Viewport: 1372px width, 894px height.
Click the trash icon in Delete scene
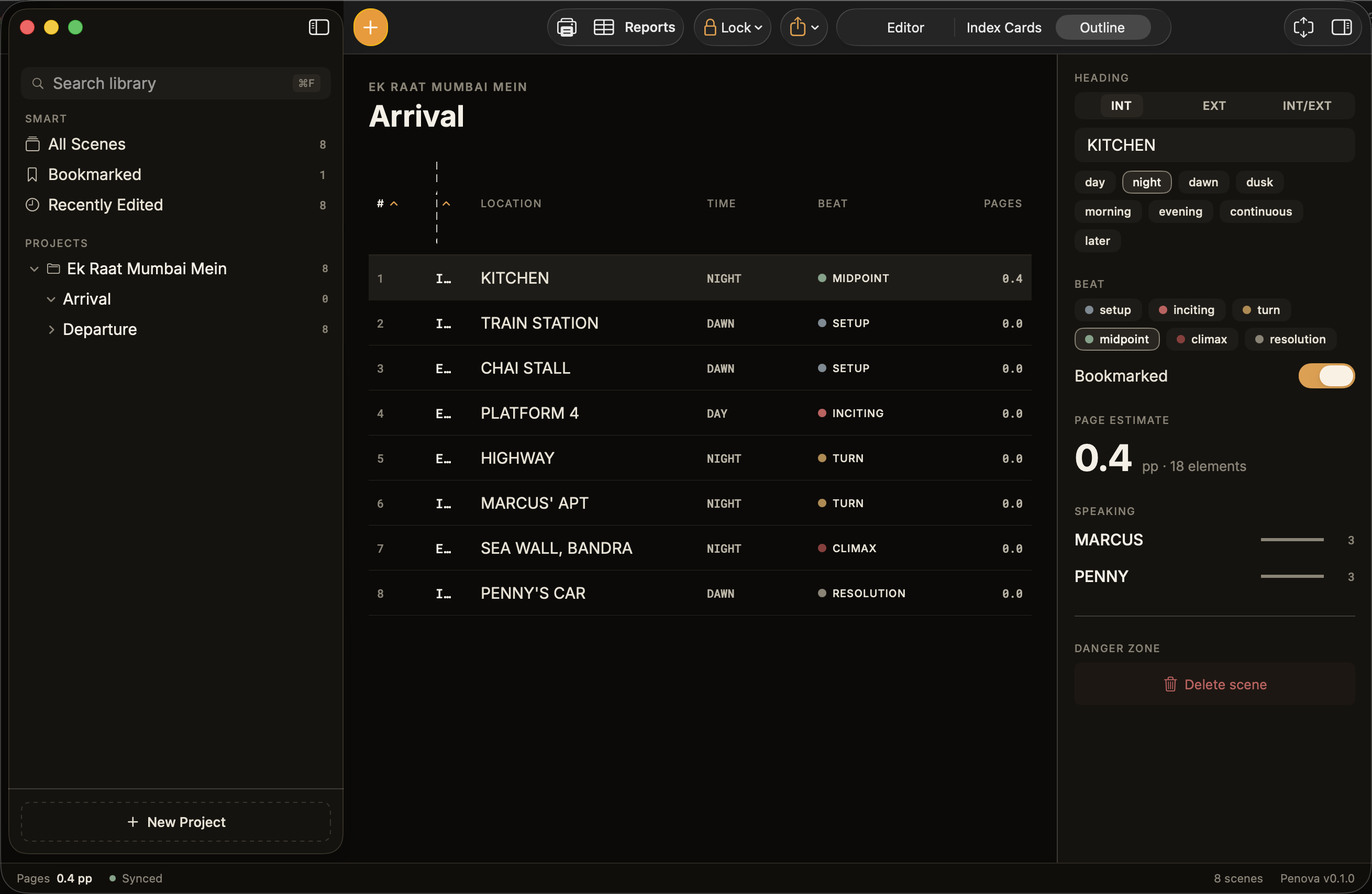[1170, 684]
